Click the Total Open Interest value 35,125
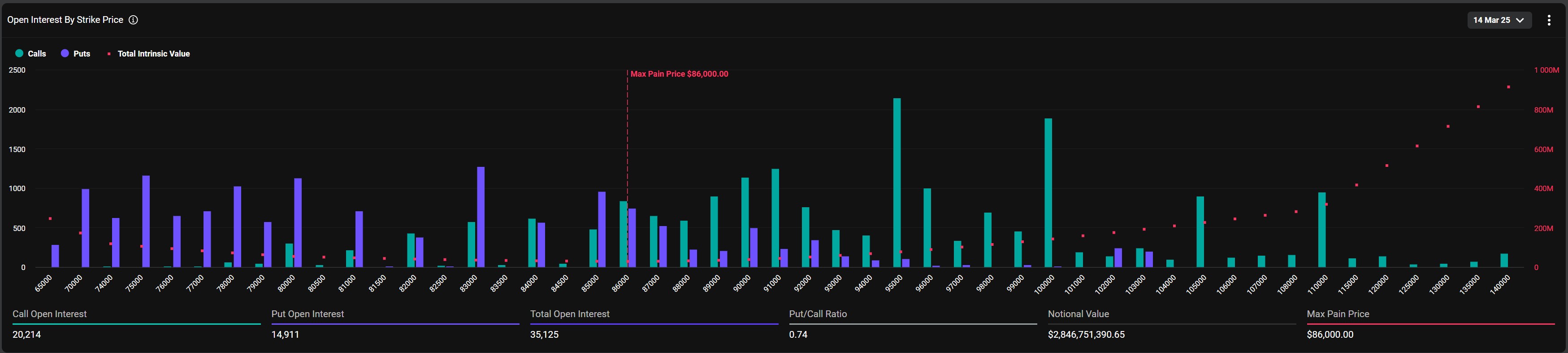The height and width of the screenshot is (353, 1568). click(x=544, y=334)
